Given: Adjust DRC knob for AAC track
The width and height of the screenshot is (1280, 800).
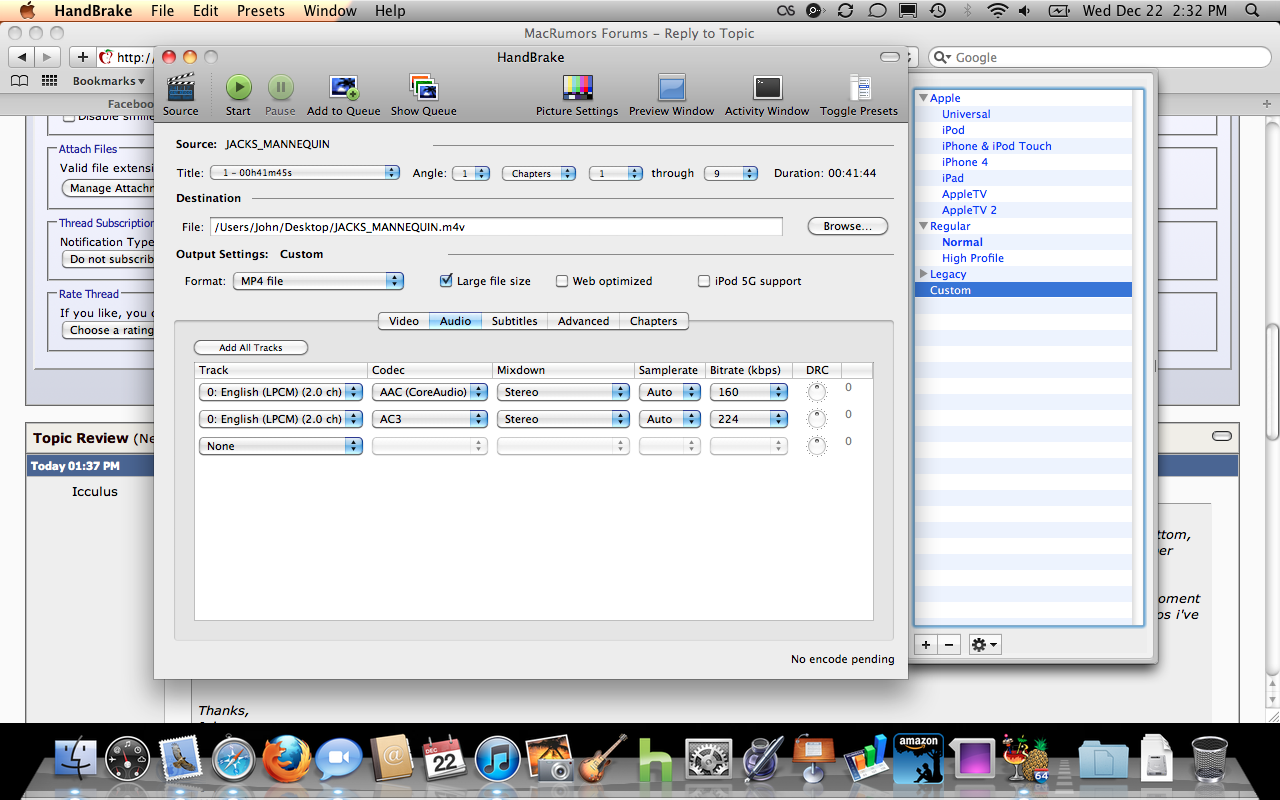Looking at the screenshot, I should pos(817,392).
